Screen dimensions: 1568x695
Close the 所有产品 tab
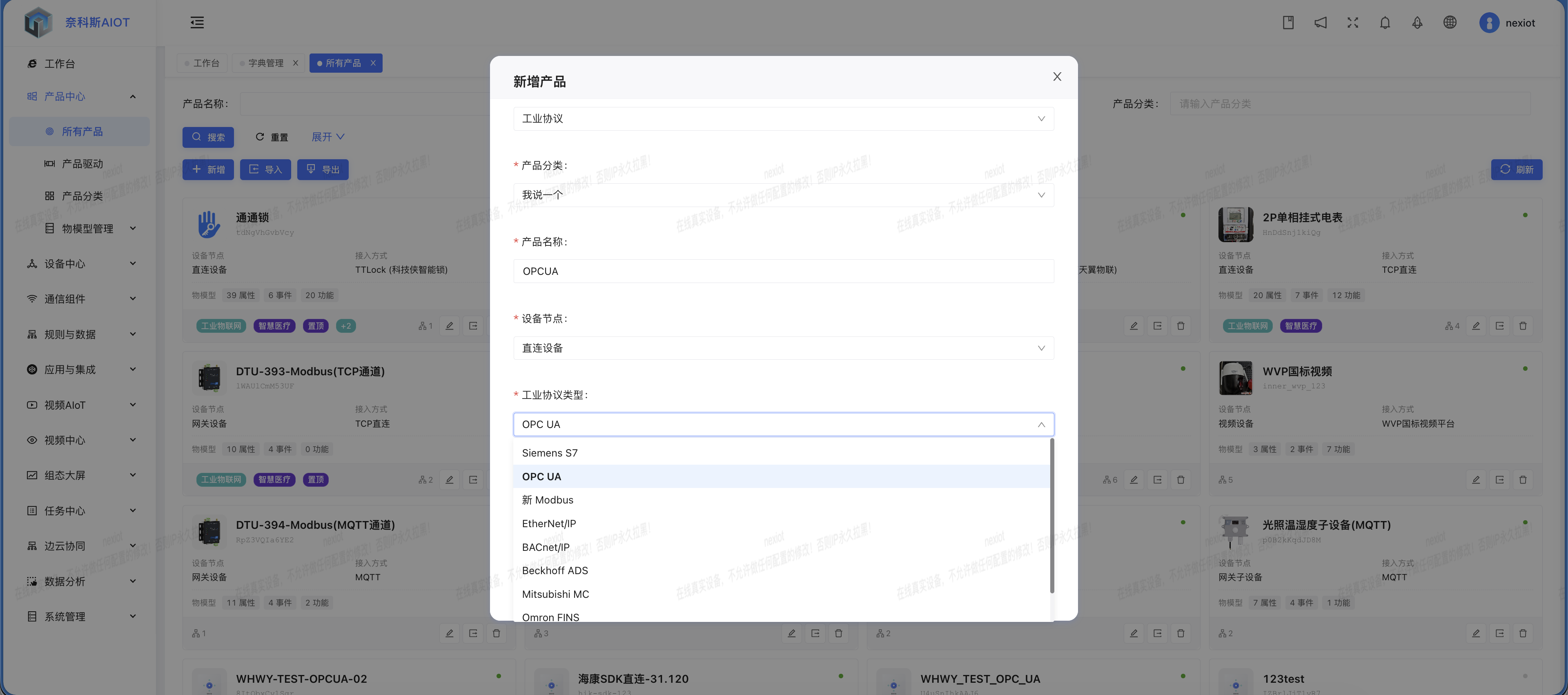(372, 63)
